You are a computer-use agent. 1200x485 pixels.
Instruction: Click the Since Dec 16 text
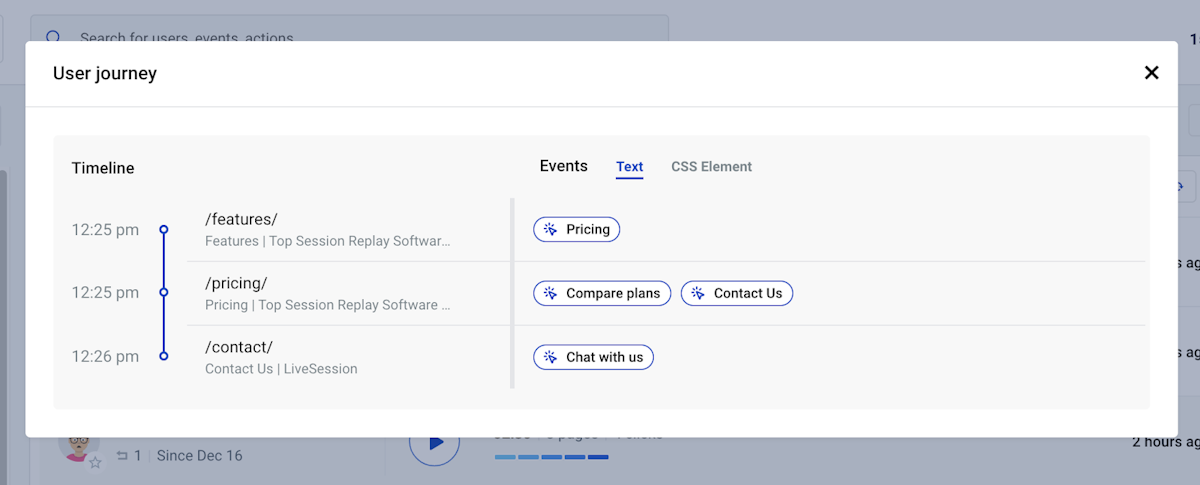point(199,456)
